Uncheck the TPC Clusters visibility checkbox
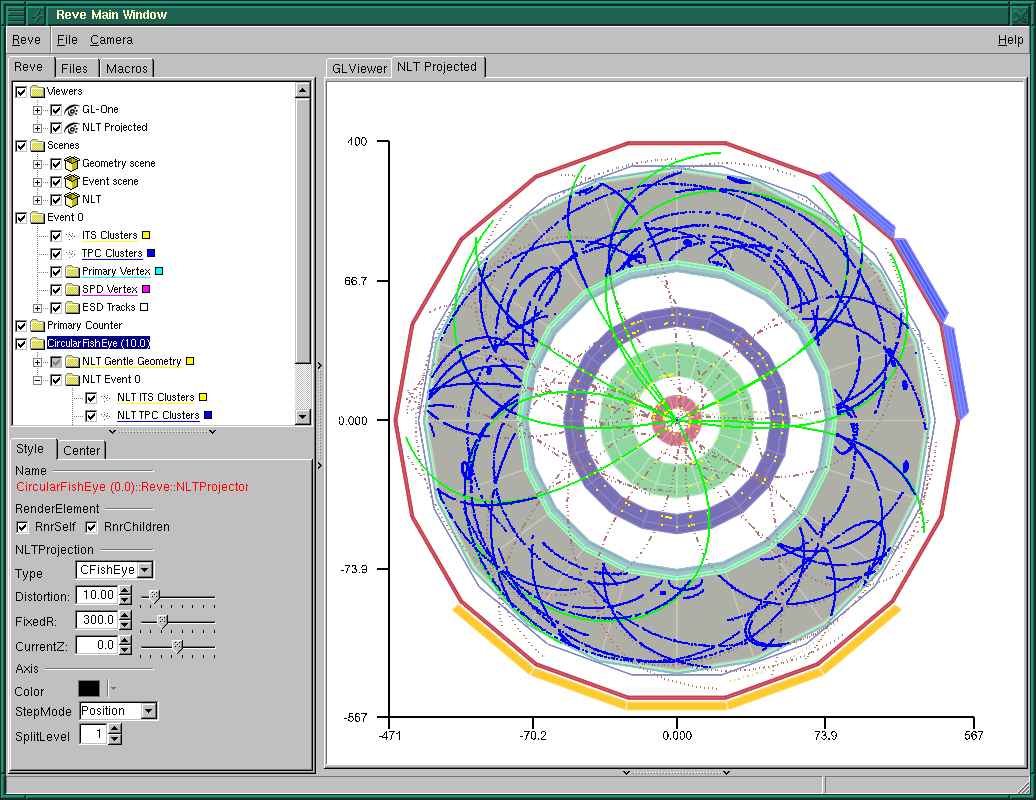This screenshot has height=800, width=1036. pyautogui.click(x=56, y=253)
